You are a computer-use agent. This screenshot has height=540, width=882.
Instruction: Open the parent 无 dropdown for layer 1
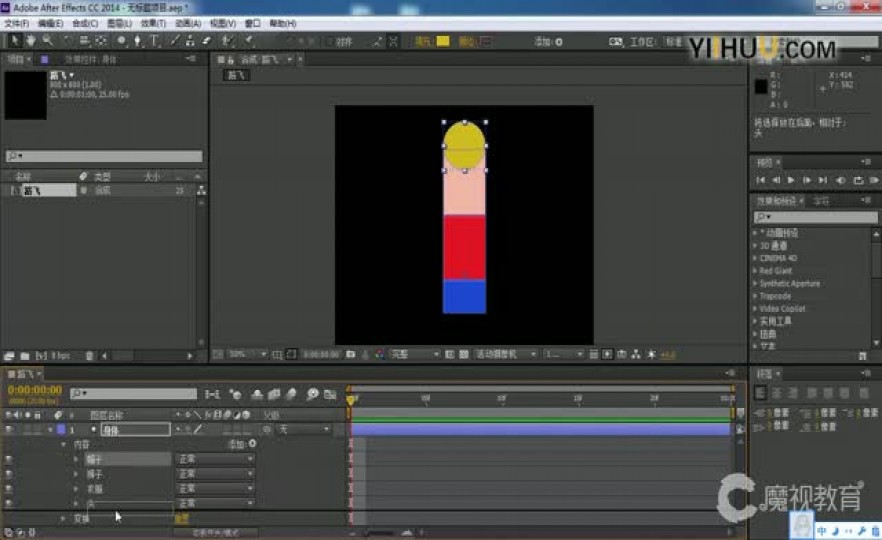pyautogui.click(x=304, y=430)
